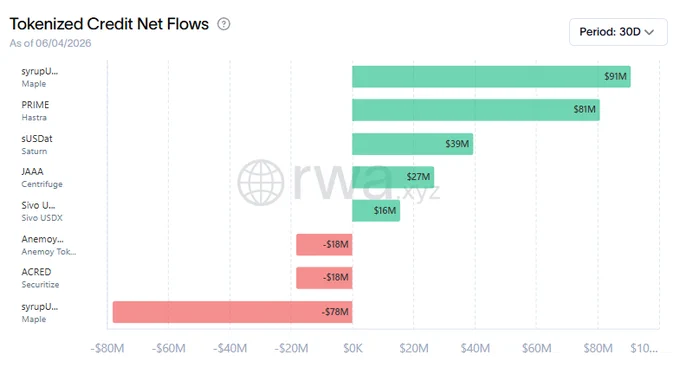Select the $91M syrupU Maple green bar

pyautogui.click(x=491, y=77)
